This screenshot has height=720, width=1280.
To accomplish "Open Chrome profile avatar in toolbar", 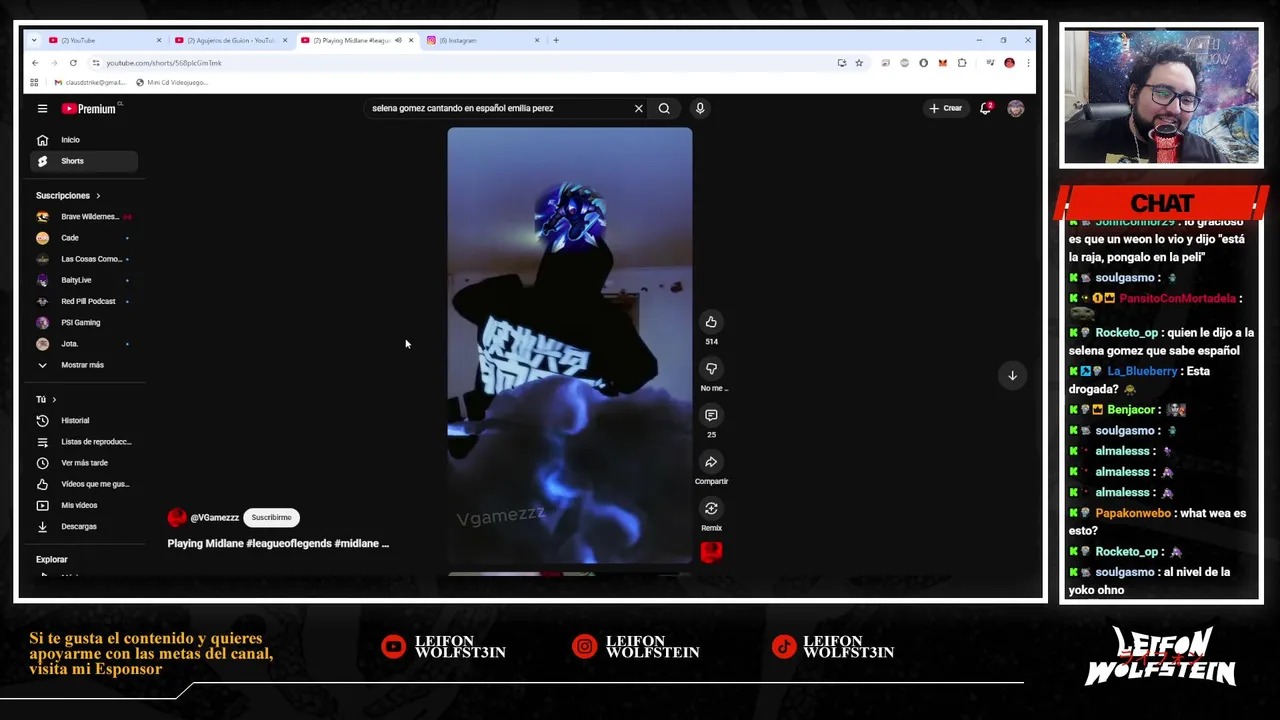I will tap(1009, 63).
